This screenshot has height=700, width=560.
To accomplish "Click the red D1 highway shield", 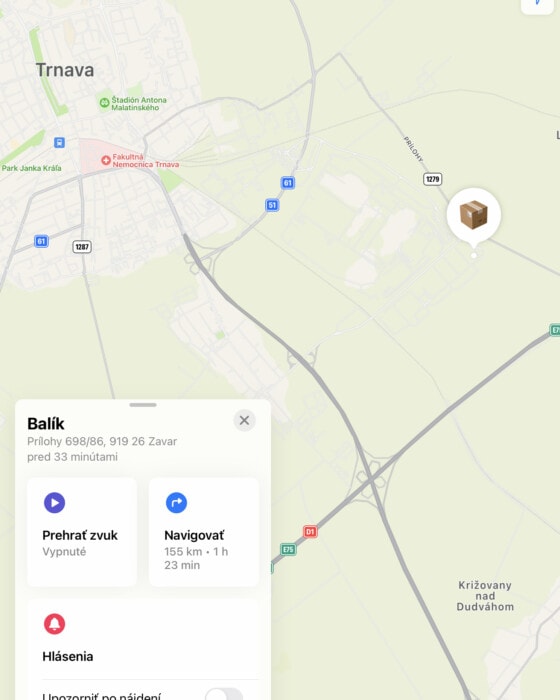I will point(310,532).
